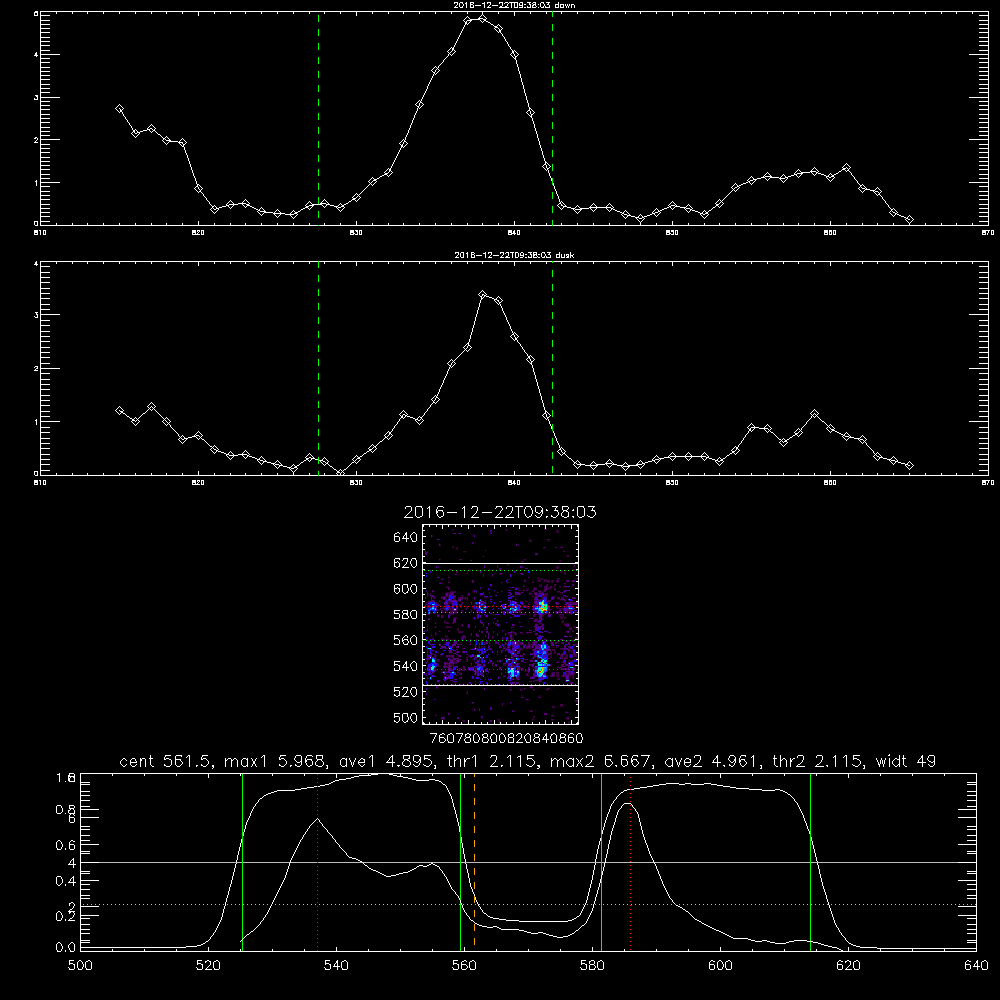Click the 'ave2 4.961' value in stats line
This screenshot has width=1000, height=1000.
(709, 761)
